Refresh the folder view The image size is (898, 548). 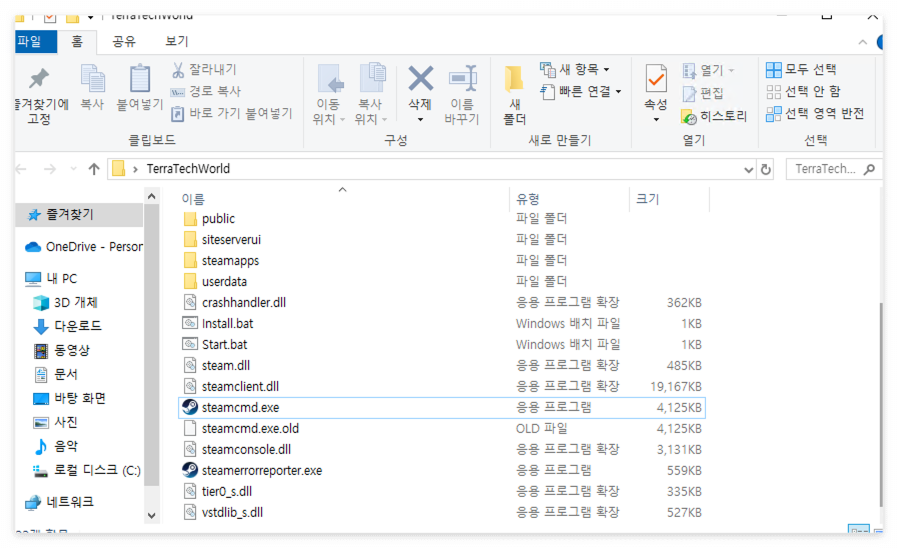[766, 169]
